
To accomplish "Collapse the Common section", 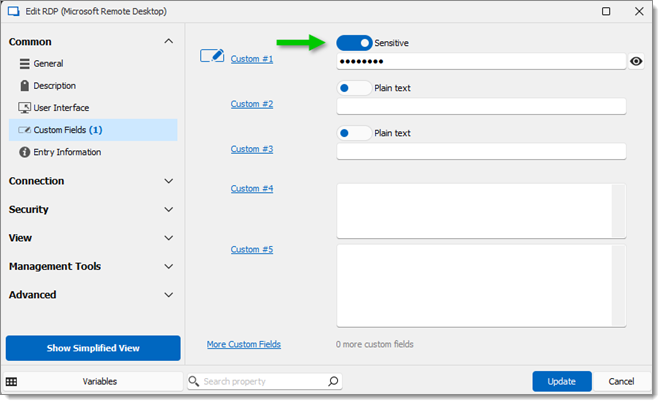I will tap(169, 41).
